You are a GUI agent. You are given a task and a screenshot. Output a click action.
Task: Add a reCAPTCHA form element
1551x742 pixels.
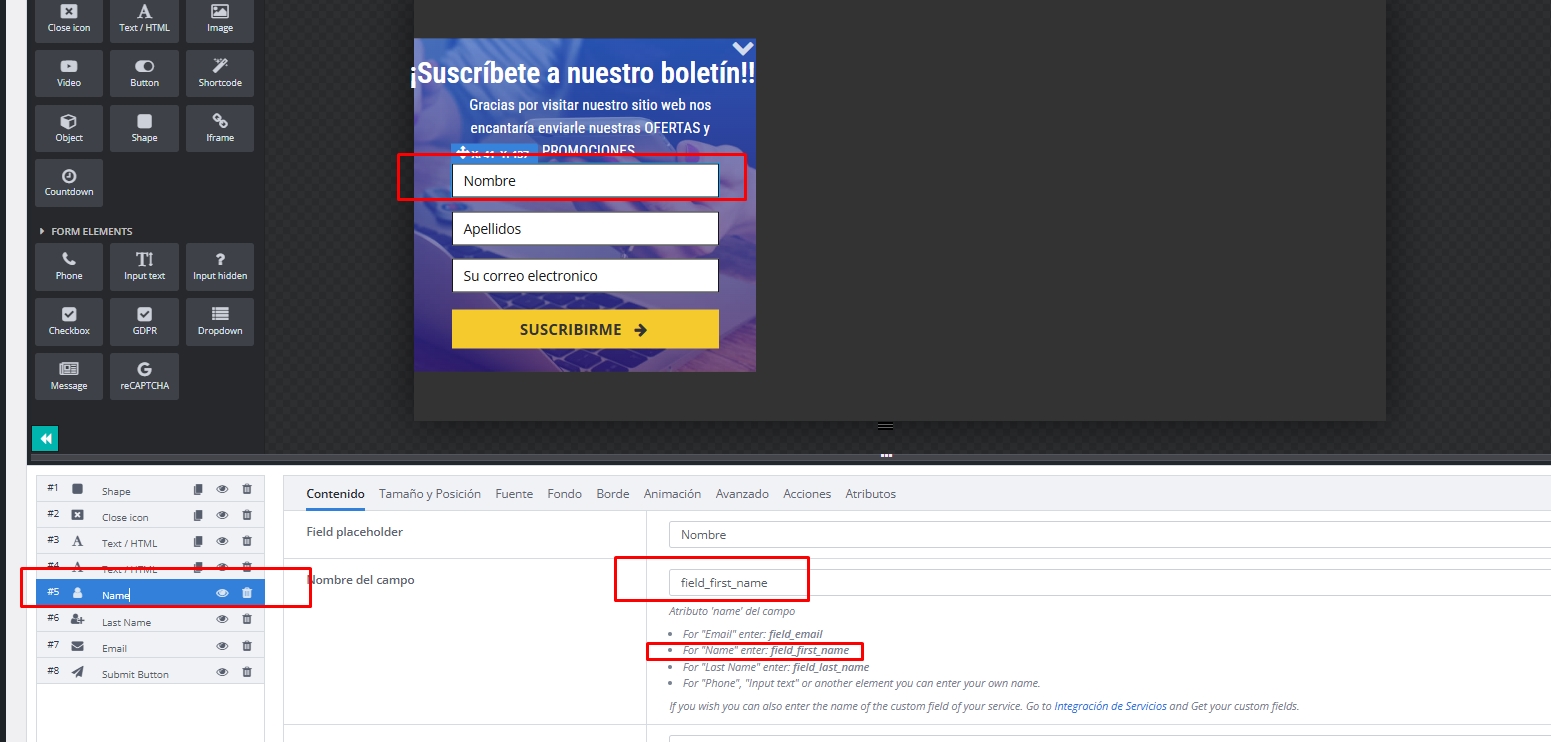(x=144, y=376)
